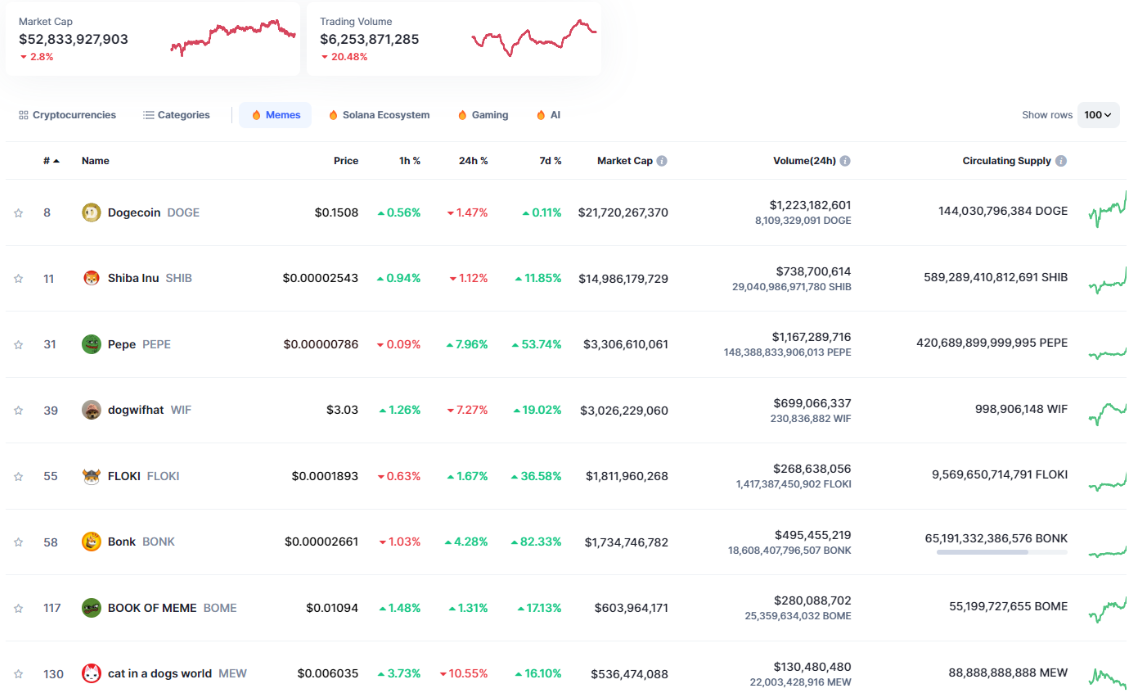Switch to the Gaming tab
The height and width of the screenshot is (699, 1142).
(x=483, y=115)
